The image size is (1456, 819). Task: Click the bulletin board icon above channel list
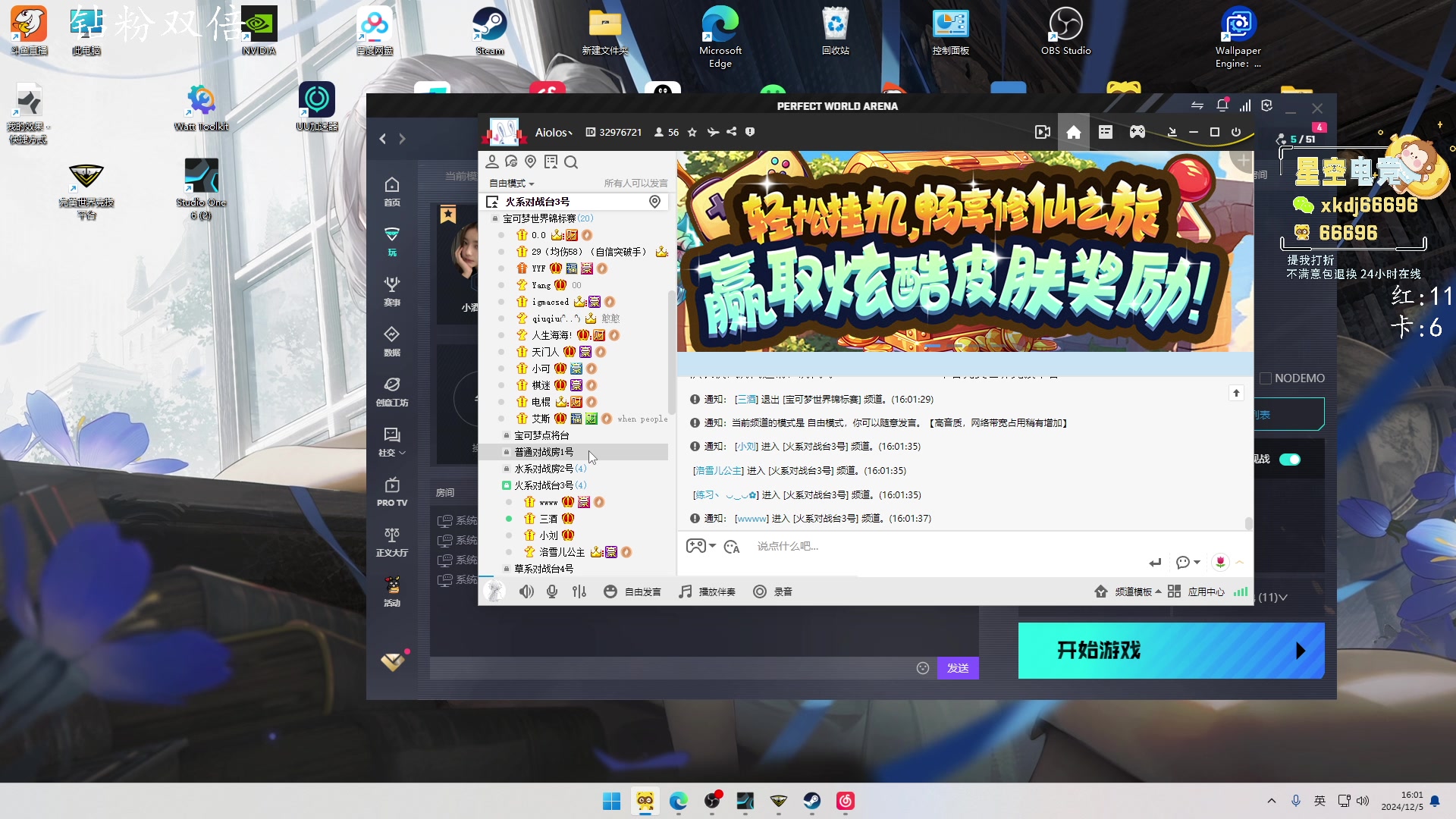point(551,162)
